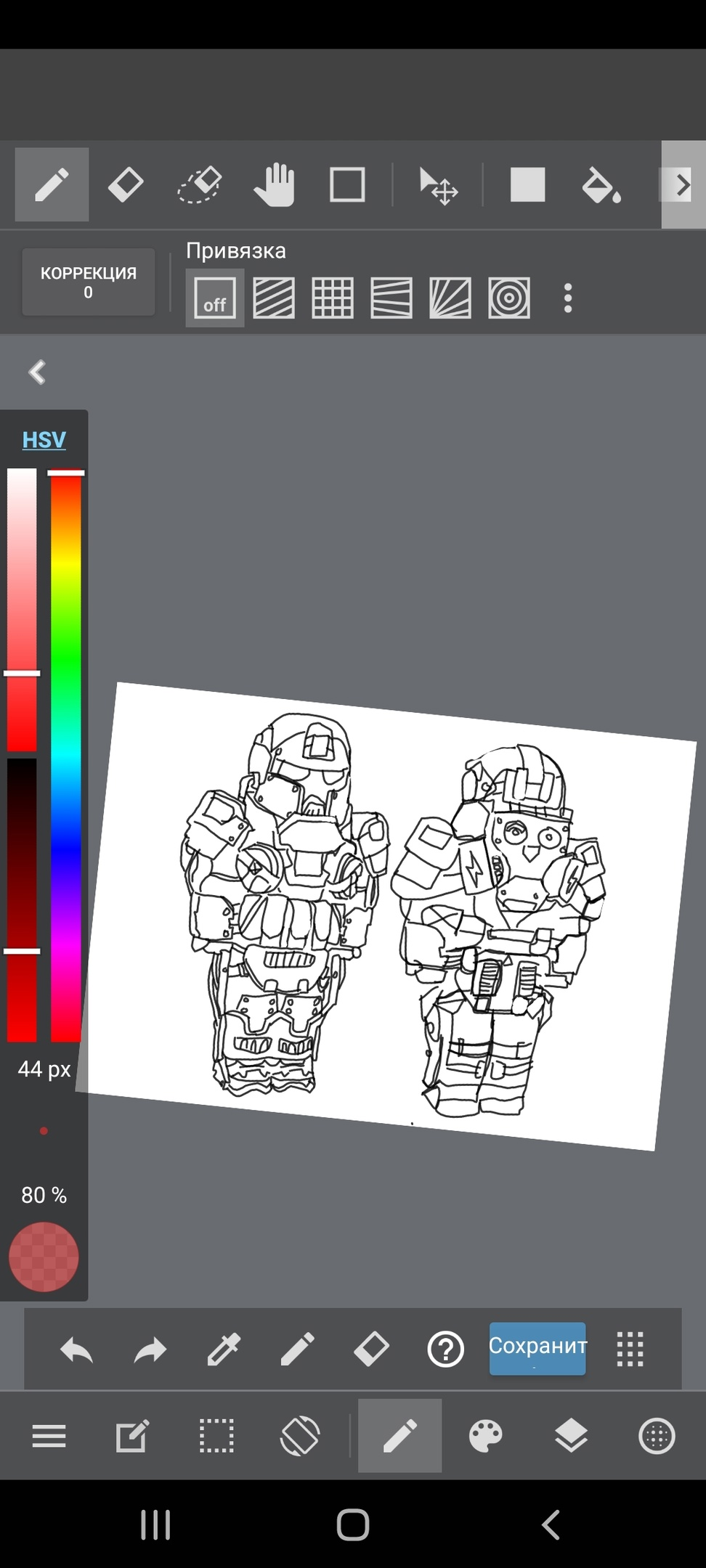Pick eraser in shortcut bar
Viewport: 706px width, 1568px height.
point(371,1350)
